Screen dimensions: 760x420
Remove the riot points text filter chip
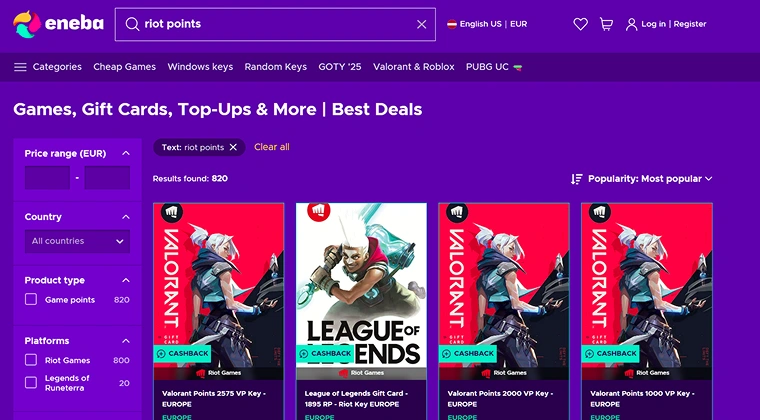(233, 147)
